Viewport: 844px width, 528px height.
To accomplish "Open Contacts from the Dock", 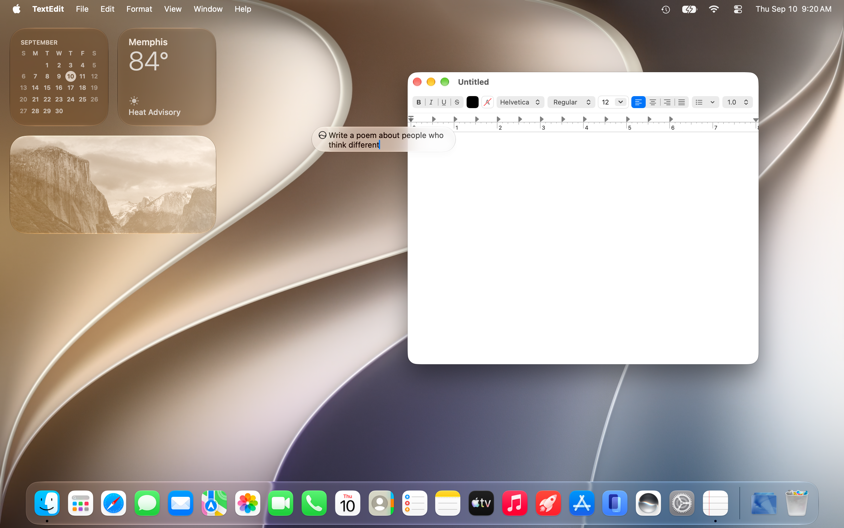I will [381, 503].
